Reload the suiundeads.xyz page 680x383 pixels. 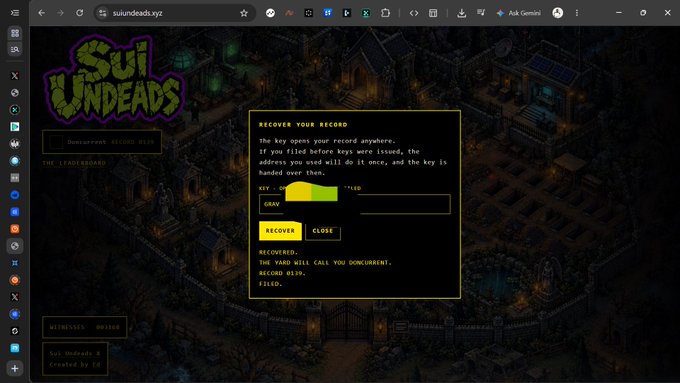pyautogui.click(x=79, y=13)
